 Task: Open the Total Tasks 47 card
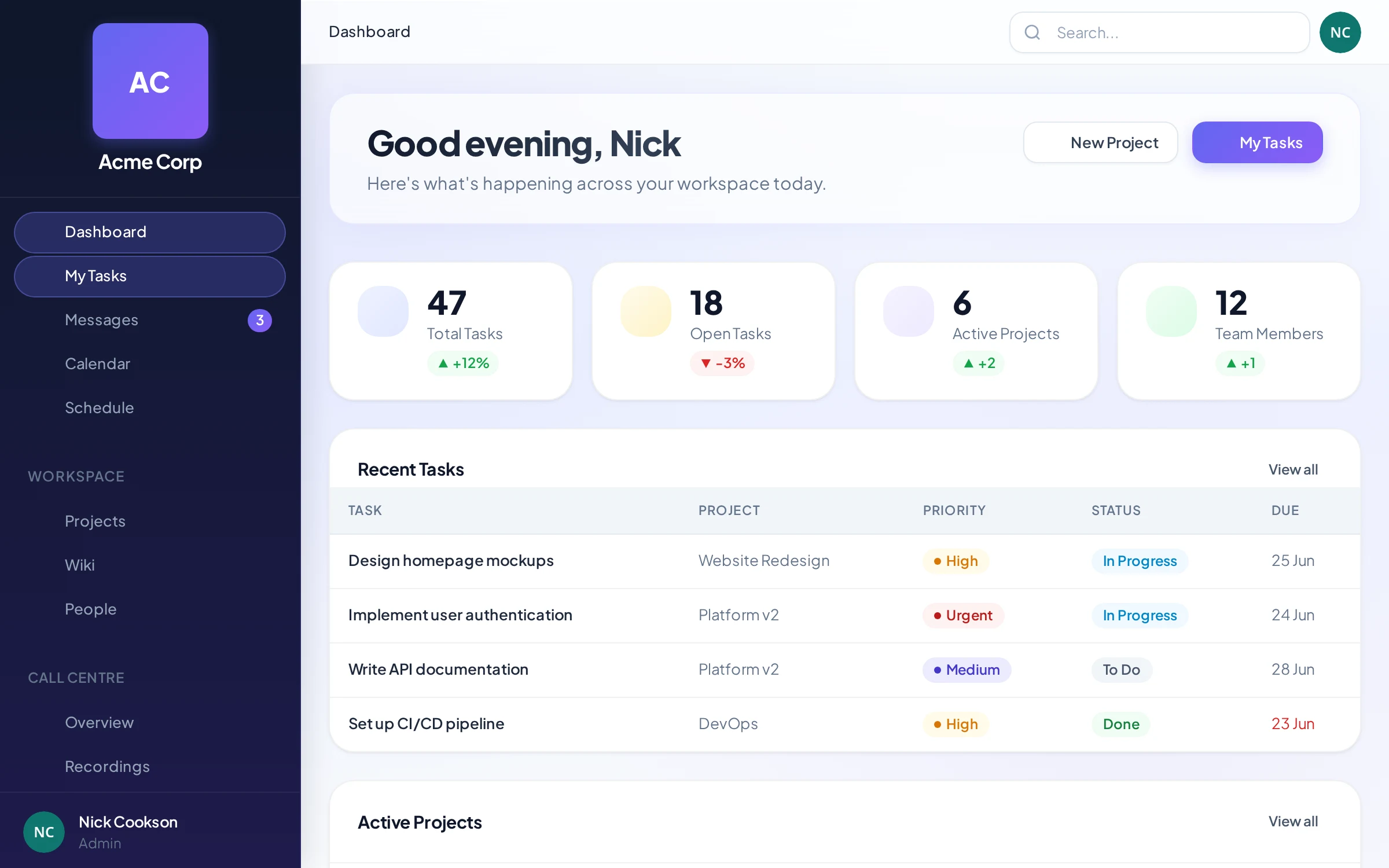click(x=451, y=331)
